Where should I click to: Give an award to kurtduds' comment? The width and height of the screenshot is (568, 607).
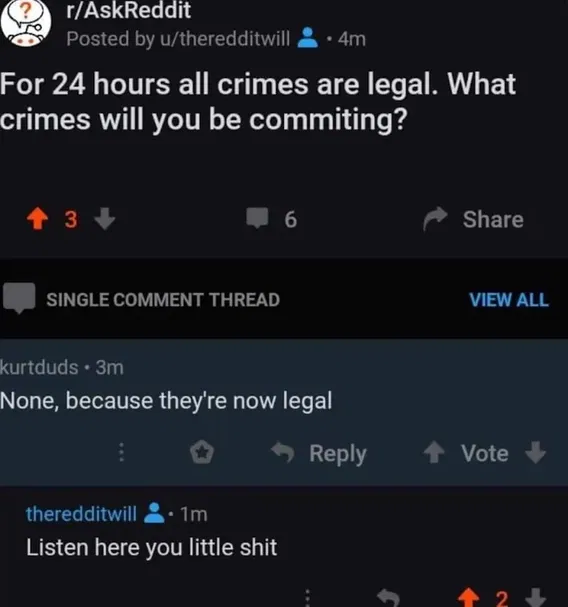pos(202,452)
